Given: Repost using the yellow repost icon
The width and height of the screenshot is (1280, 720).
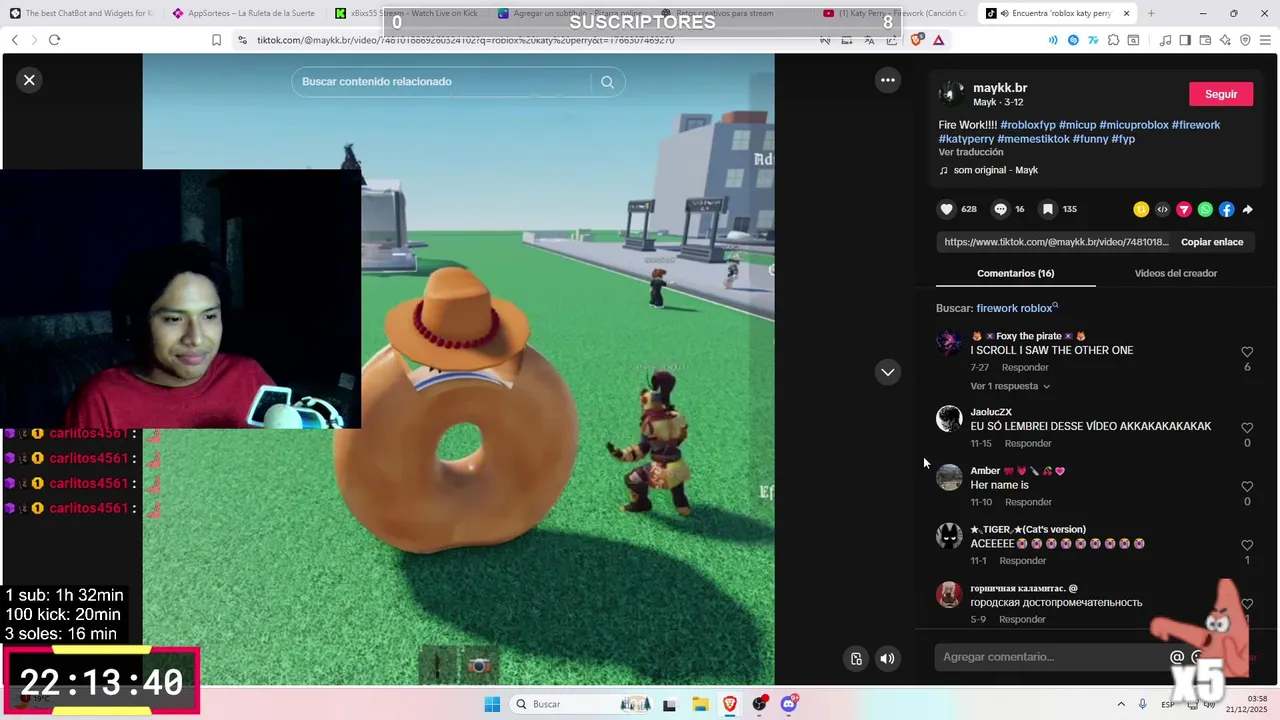Looking at the screenshot, I should 1141,209.
